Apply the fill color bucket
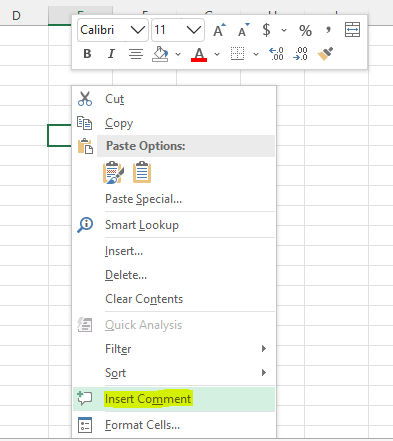This screenshot has height=441, width=393. pyautogui.click(x=160, y=54)
